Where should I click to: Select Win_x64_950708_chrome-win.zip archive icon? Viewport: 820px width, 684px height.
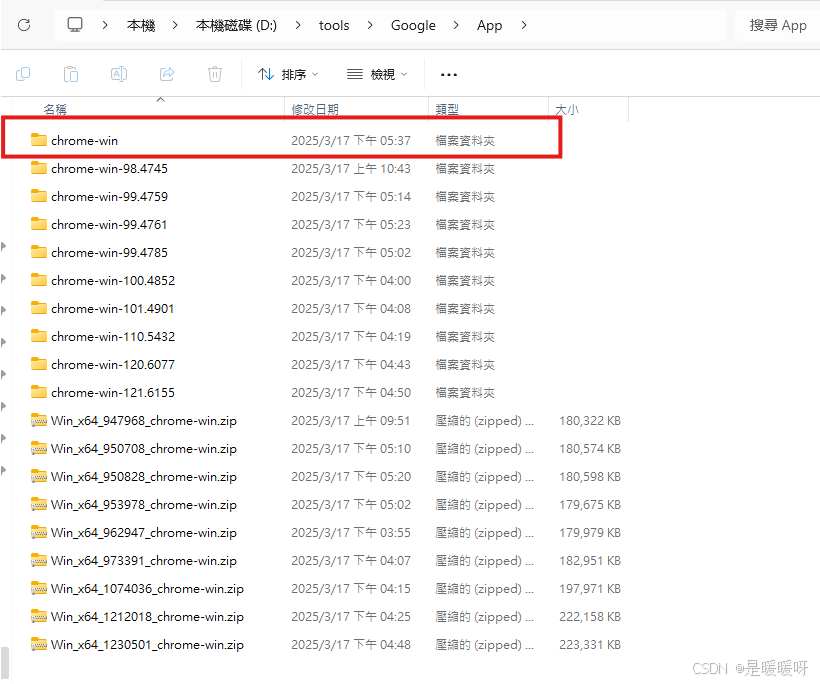(x=39, y=448)
